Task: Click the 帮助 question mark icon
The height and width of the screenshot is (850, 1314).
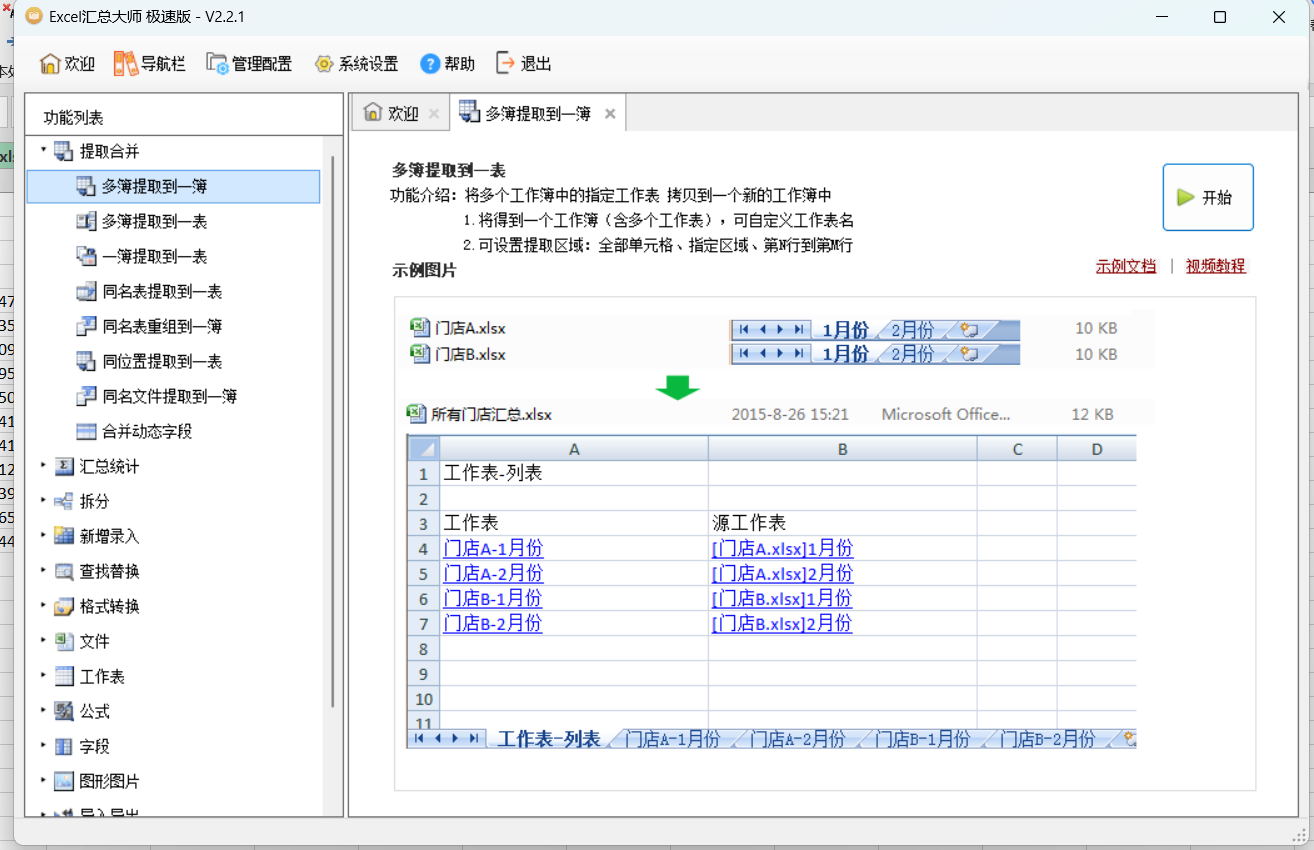Action: pos(430,64)
